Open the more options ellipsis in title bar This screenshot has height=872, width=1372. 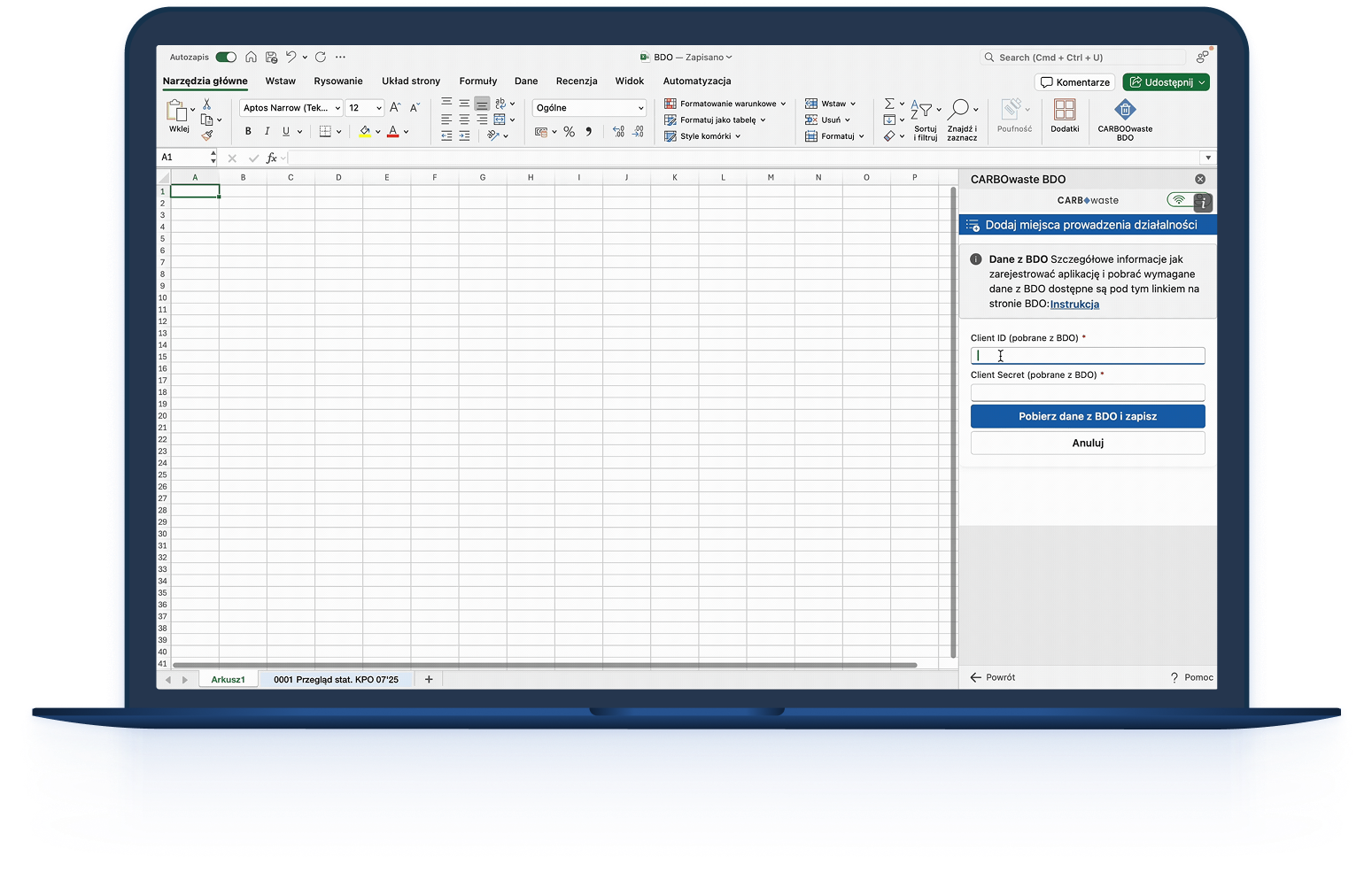point(340,58)
